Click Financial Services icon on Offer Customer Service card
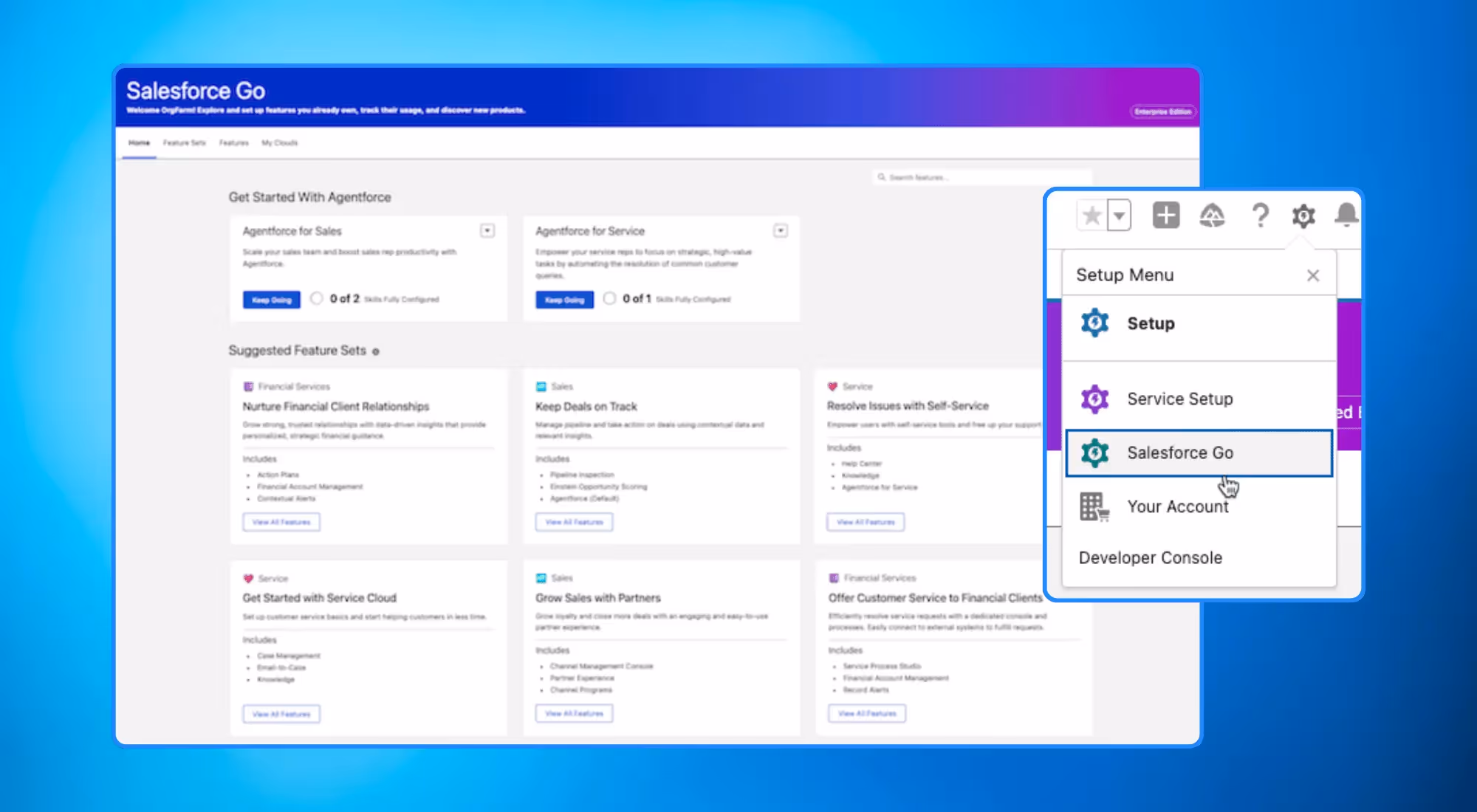1477x812 pixels. 835,578
